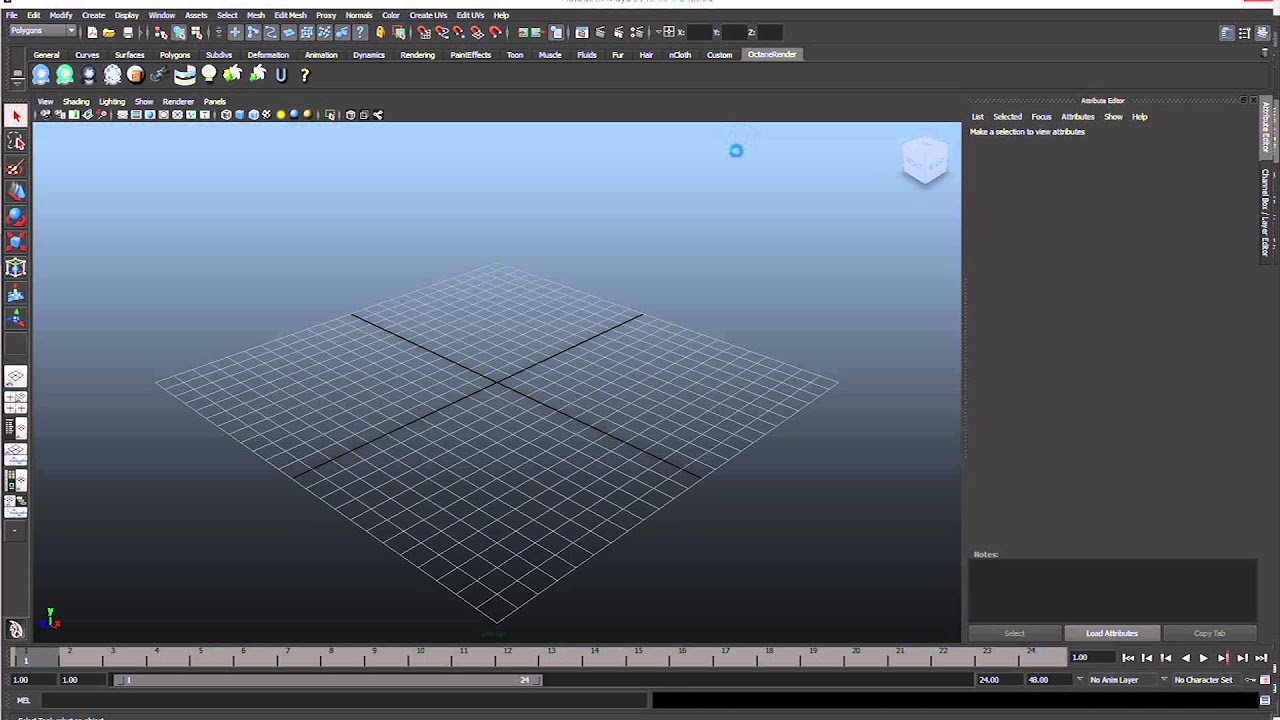1280x720 pixels.
Task: Click the range slider bar
Action: tap(327, 680)
